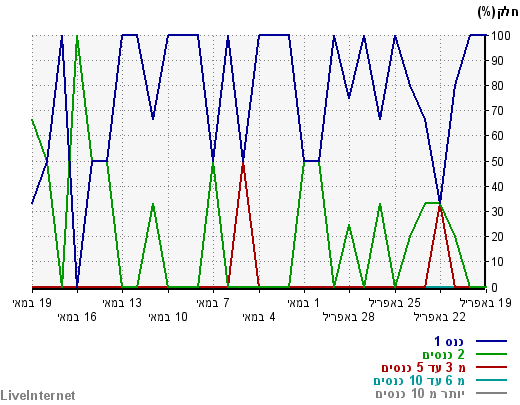Click the y-axis value 60

click(x=497, y=136)
